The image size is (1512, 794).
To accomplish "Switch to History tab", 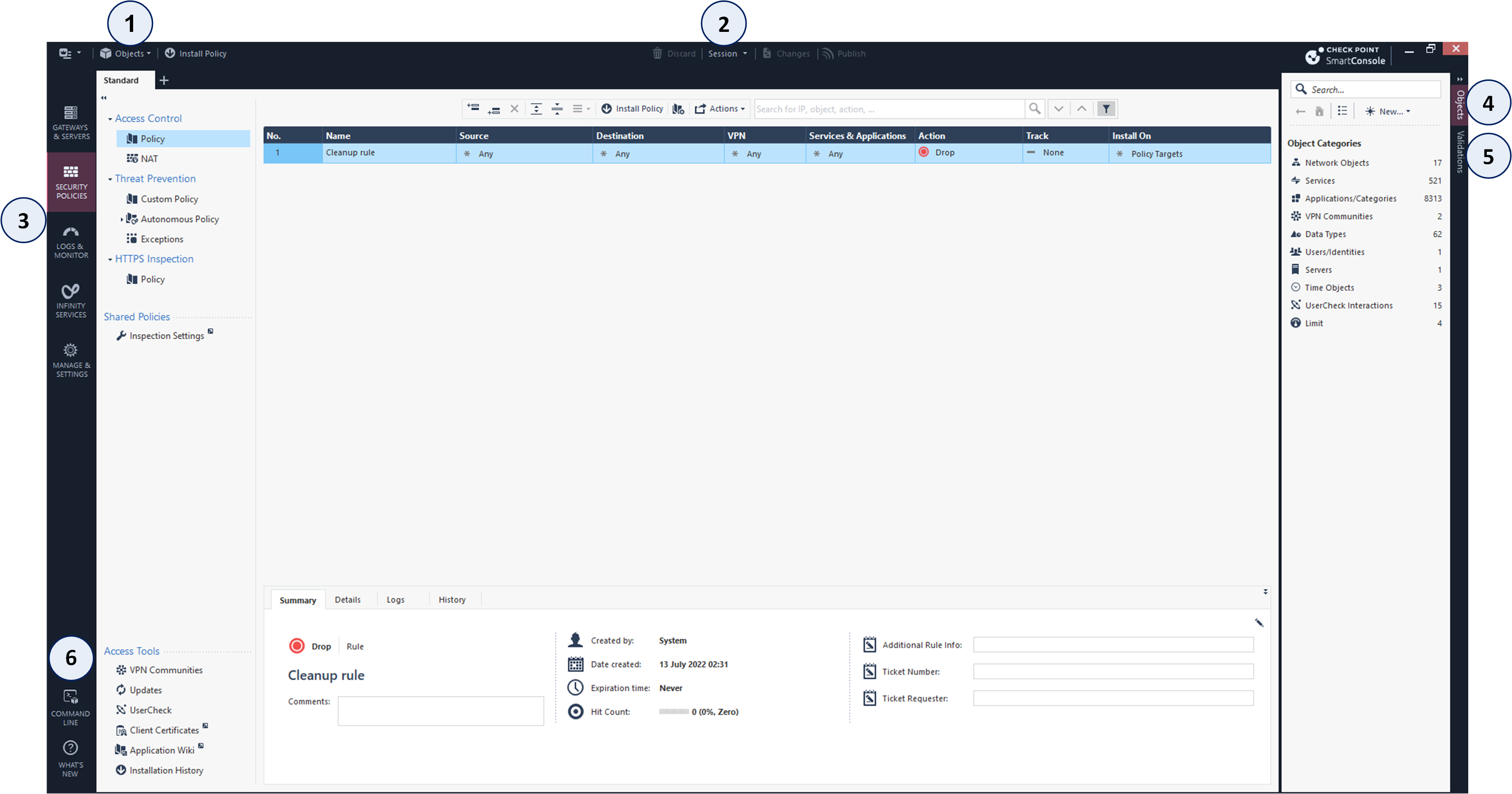I will click(452, 599).
